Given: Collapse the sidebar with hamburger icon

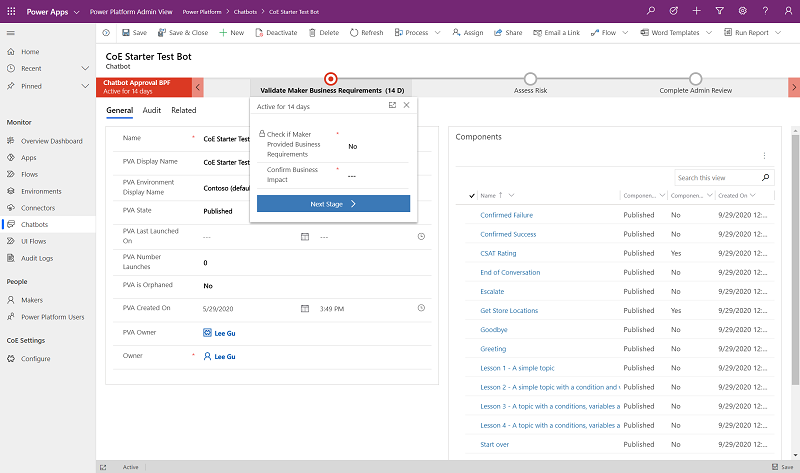Looking at the screenshot, I should click(11, 33).
